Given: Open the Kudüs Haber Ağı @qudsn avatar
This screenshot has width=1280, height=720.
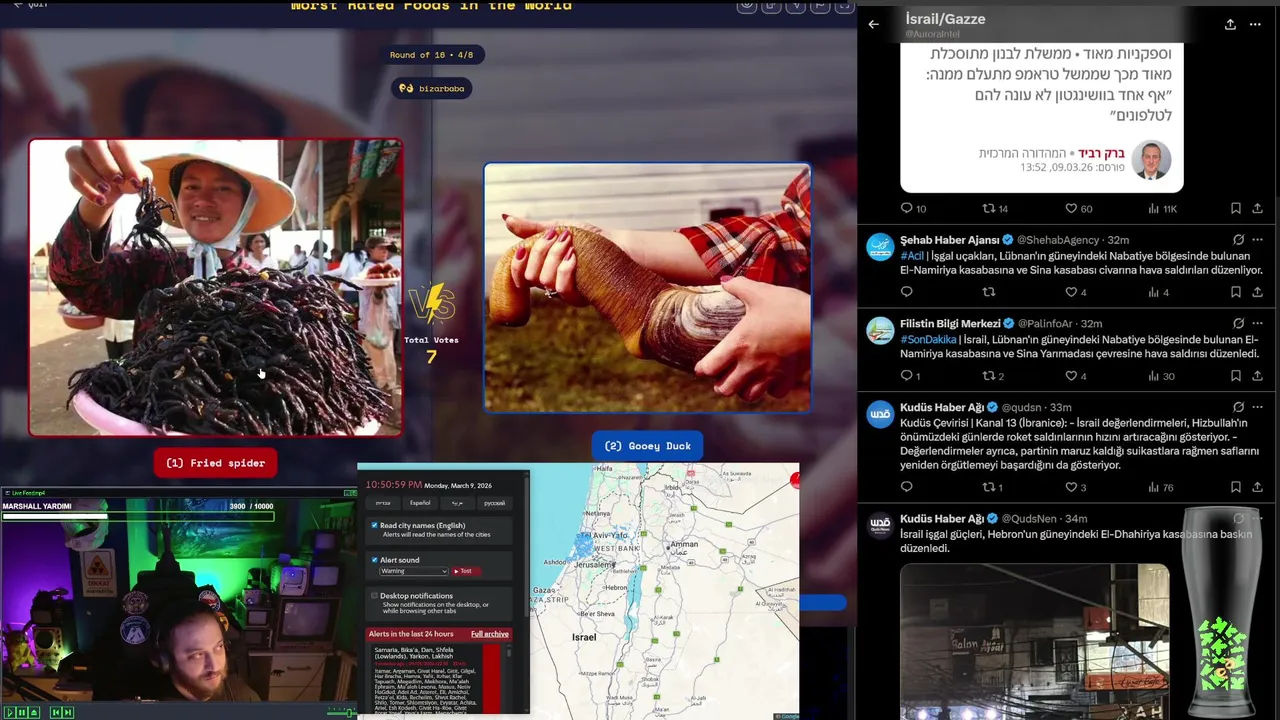Looking at the screenshot, I should pos(880,414).
